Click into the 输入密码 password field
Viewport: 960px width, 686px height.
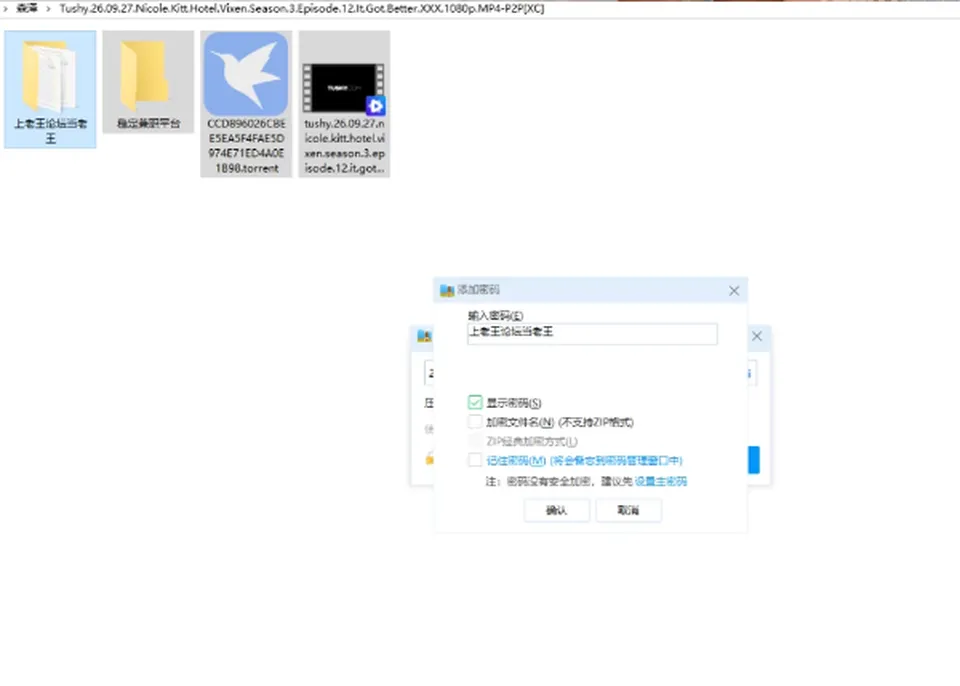click(592, 334)
